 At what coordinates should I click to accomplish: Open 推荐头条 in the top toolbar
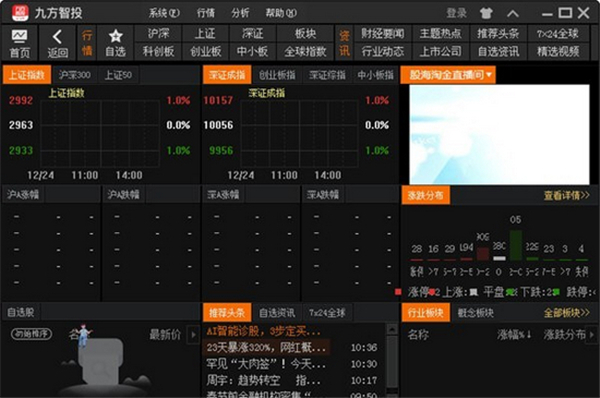point(498,34)
